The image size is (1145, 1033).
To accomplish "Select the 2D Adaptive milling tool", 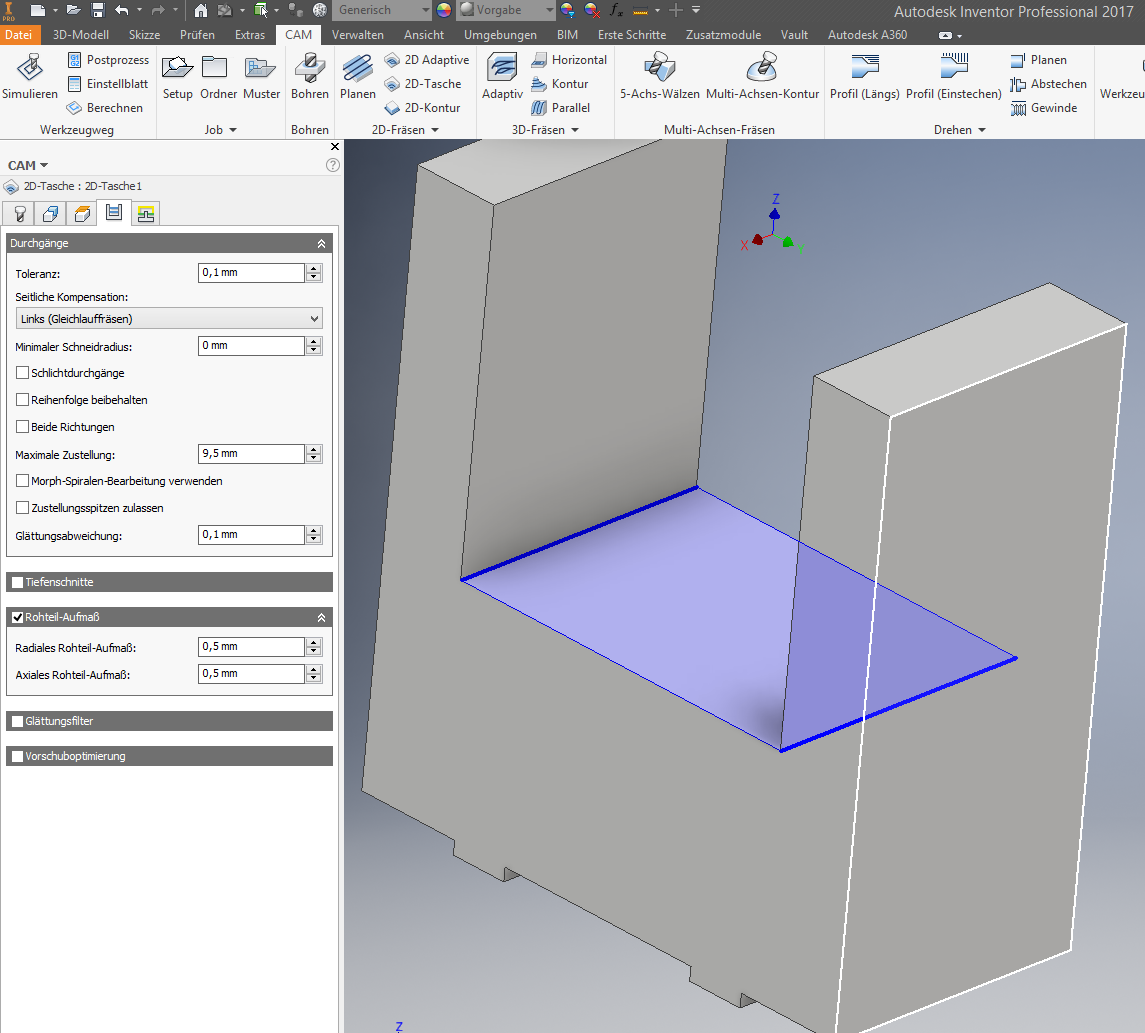I will coord(426,60).
